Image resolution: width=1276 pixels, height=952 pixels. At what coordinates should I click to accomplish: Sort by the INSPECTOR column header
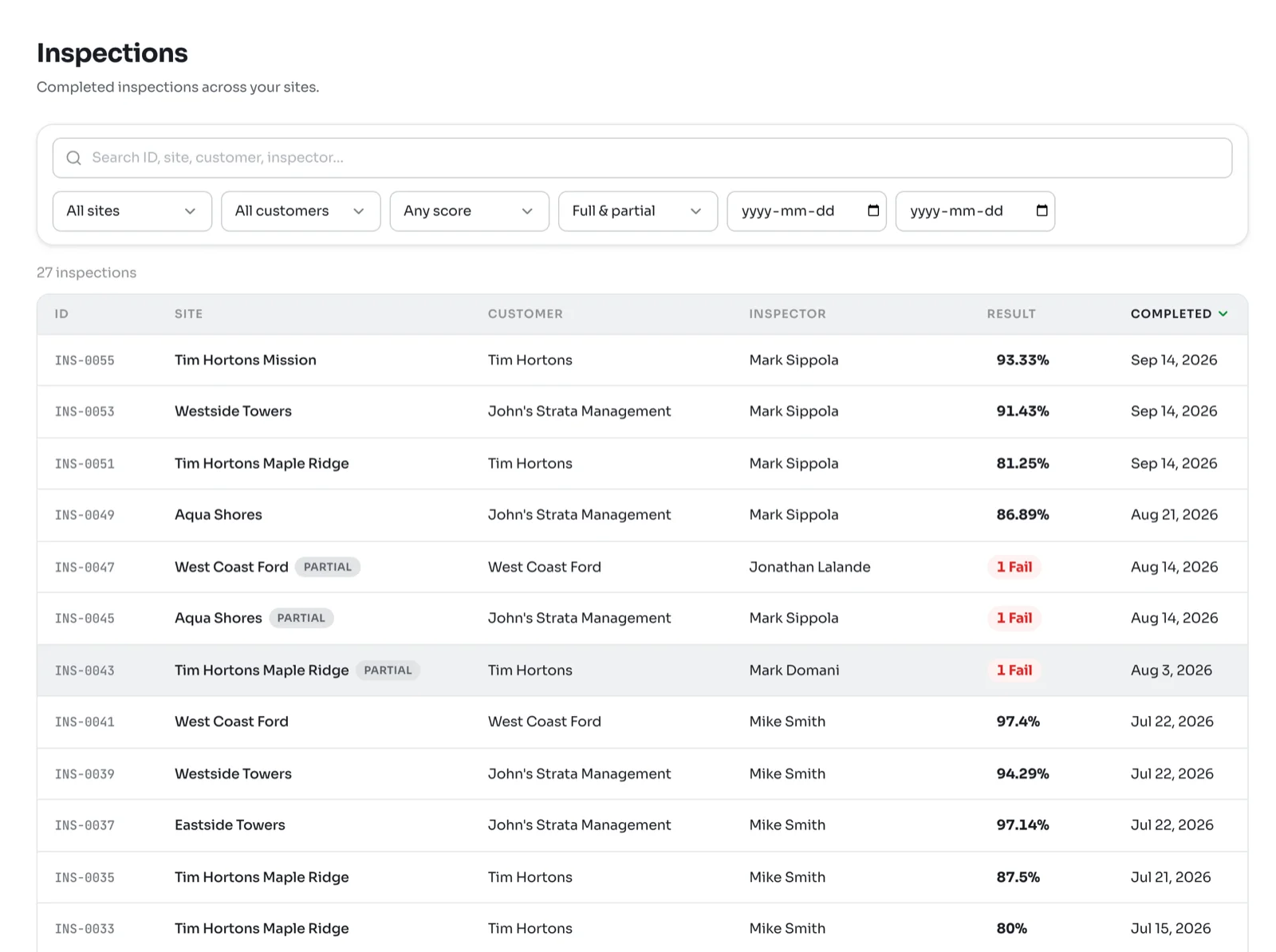[787, 314]
